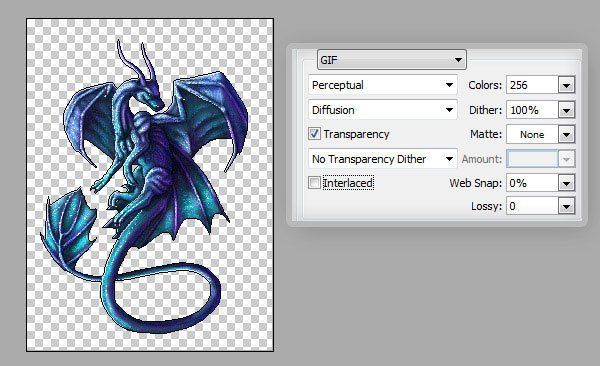The width and height of the screenshot is (600, 366).
Task: Click the Transparency label text
Action: pyautogui.click(x=356, y=134)
